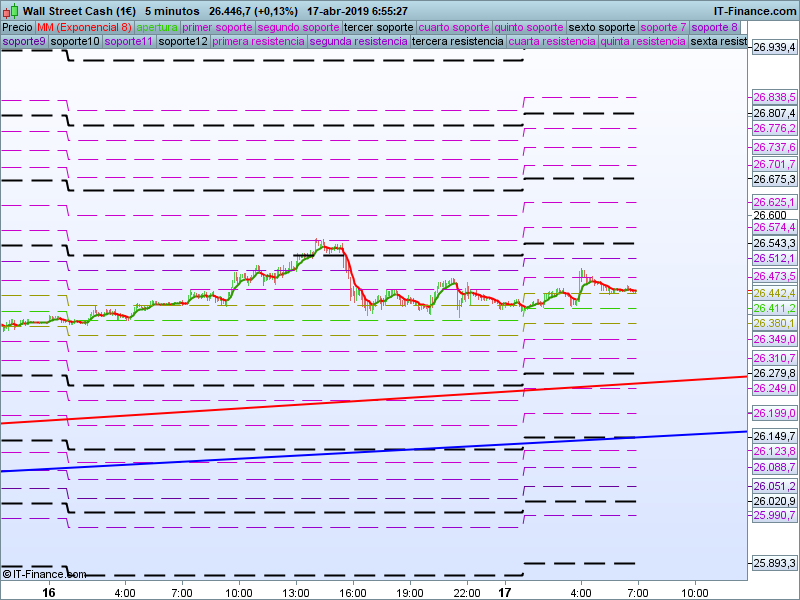Click the quinta resistencia indicator label
The height and width of the screenshot is (600, 800).
[644, 41]
